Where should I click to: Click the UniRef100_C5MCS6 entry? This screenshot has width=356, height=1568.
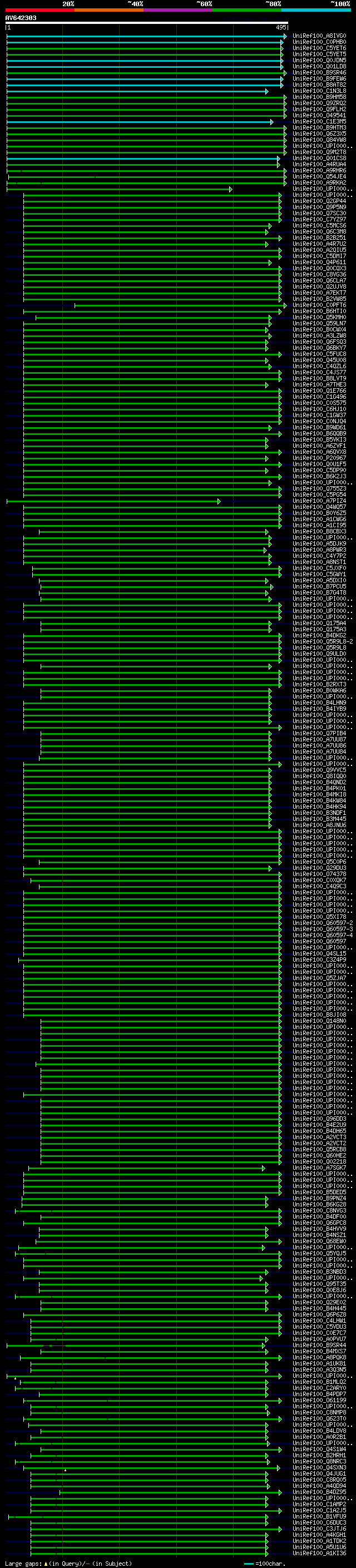coord(319,225)
